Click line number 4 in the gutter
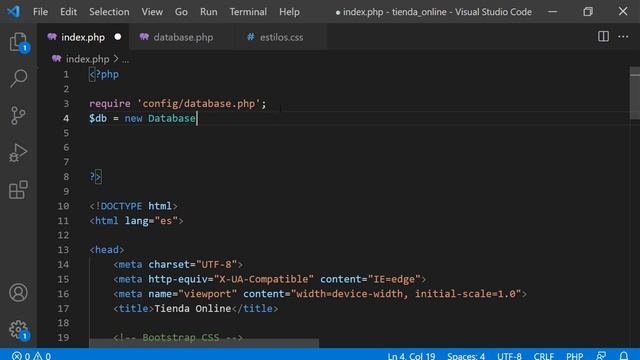The width and height of the screenshot is (640, 360). pyautogui.click(x=66, y=118)
